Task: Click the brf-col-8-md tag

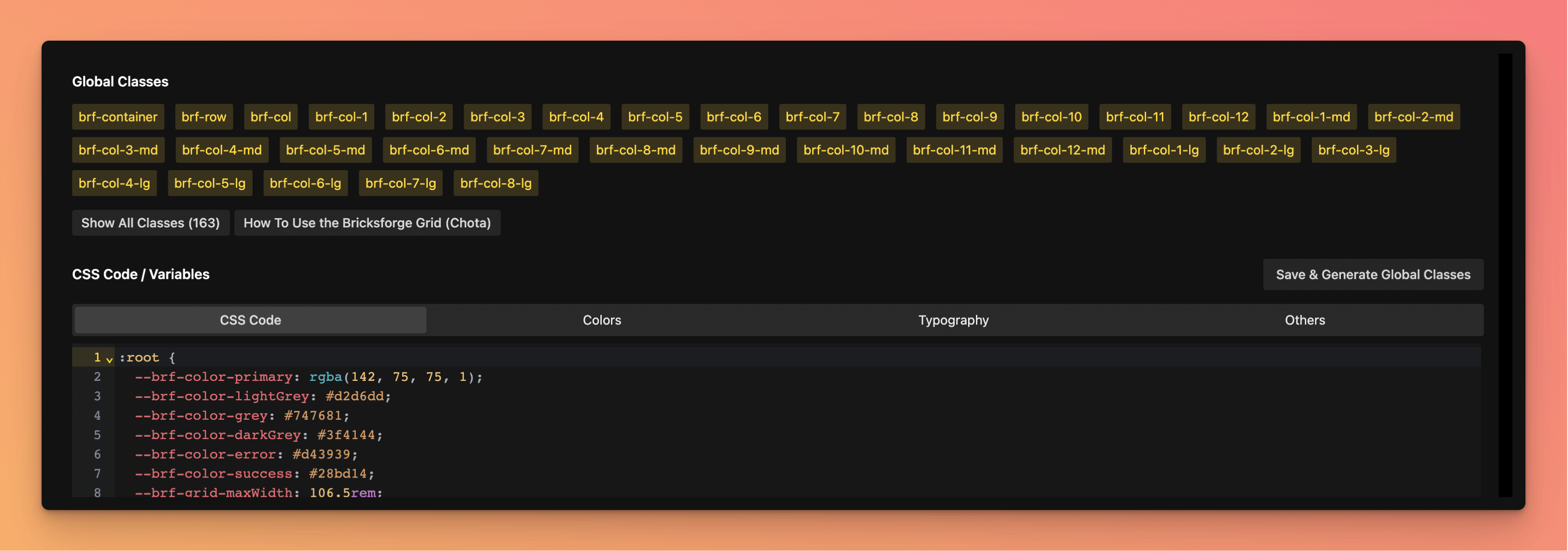Action: [636, 150]
